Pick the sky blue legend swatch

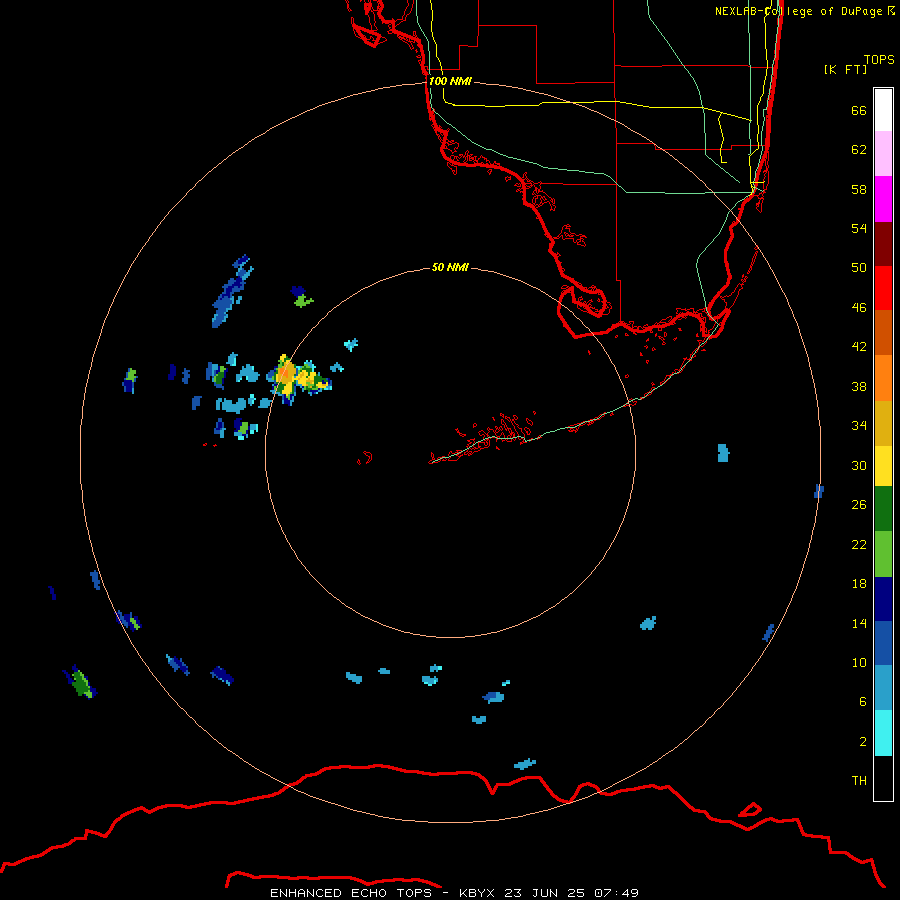tap(883, 688)
